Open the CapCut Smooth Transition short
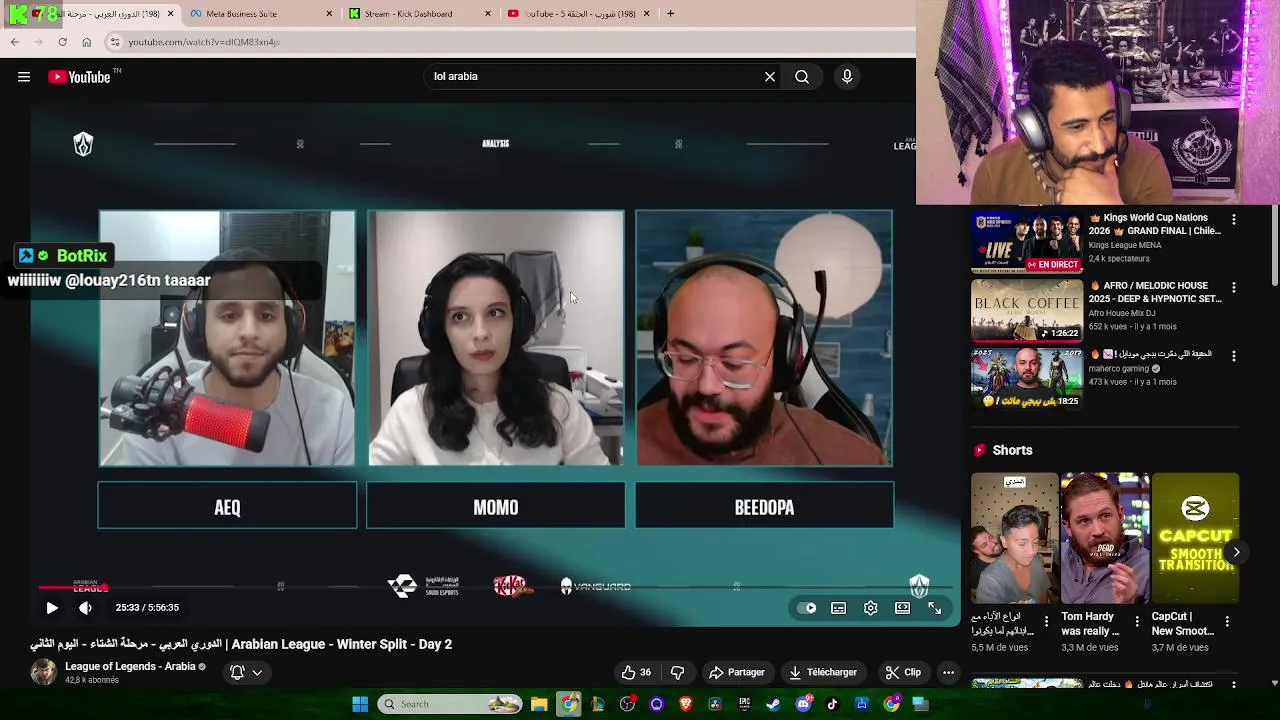 (x=1195, y=539)
